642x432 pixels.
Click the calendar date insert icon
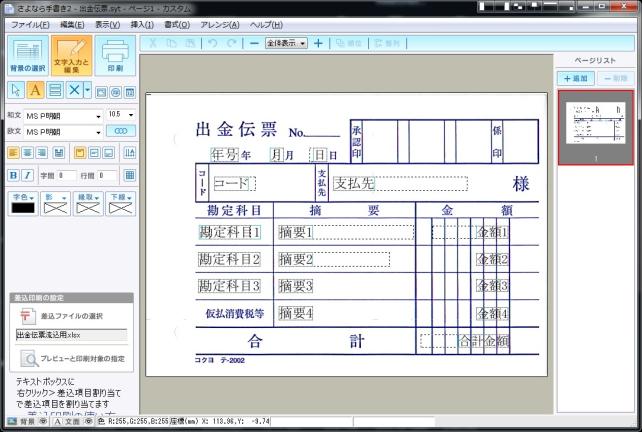(130, 93)
